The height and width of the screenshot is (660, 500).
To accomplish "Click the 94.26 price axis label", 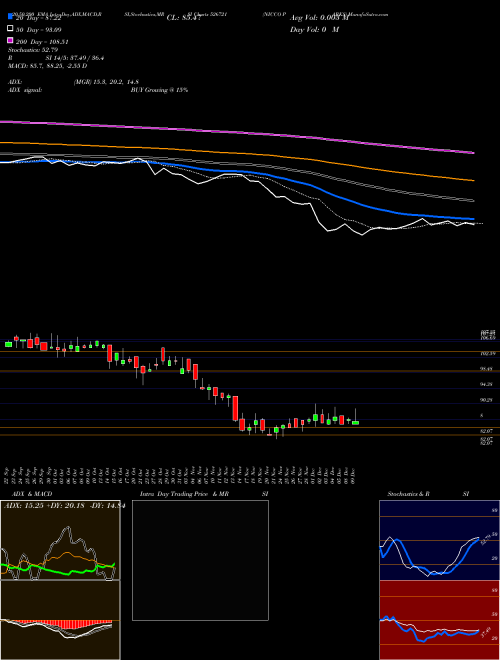I will click(x=487, y=384).
